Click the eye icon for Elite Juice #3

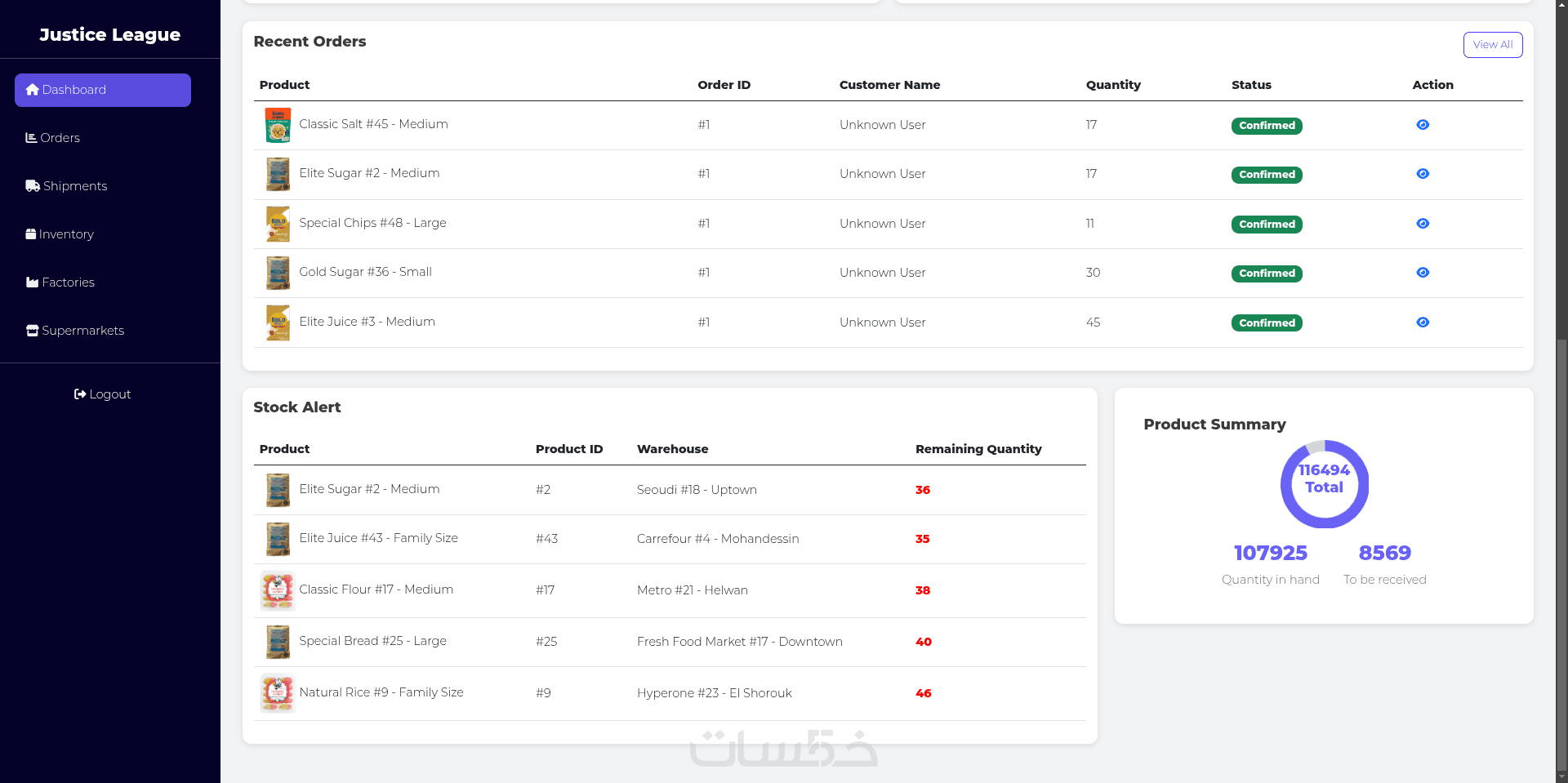1423,323
